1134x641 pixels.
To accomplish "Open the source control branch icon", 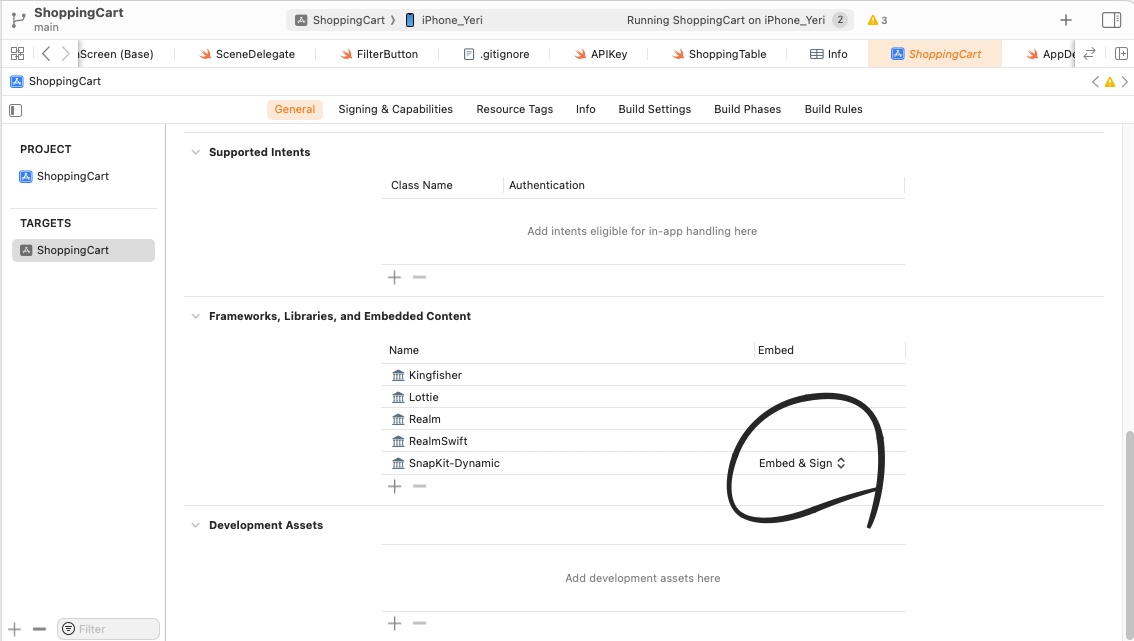I will click(18, 20).
